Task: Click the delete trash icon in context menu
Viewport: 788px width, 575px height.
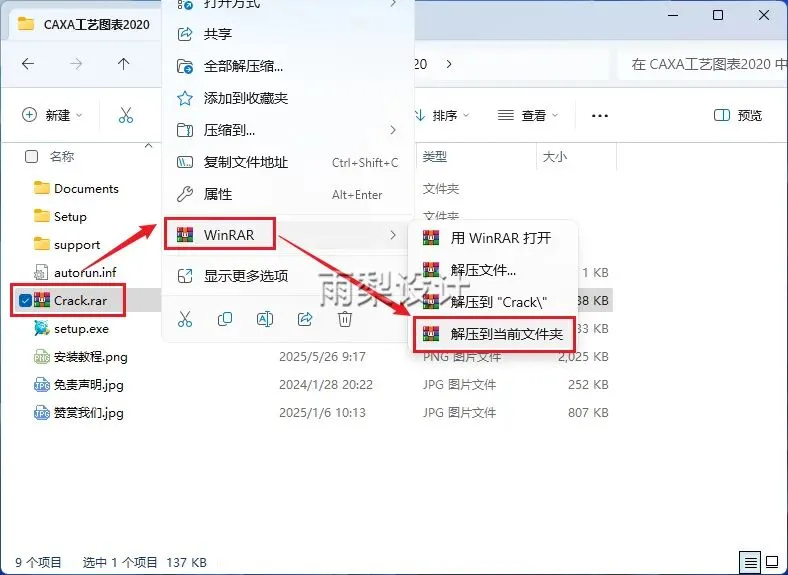Action: (345, 319)
